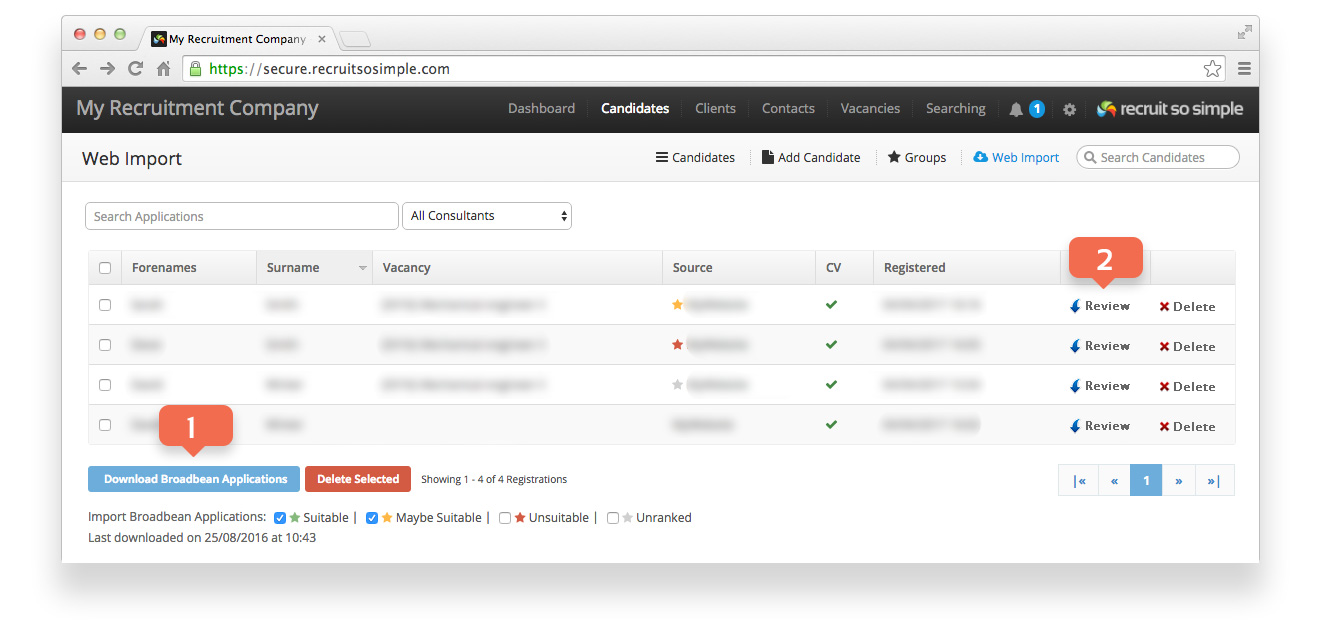
Task: Click the red star in the Source column
Action: click(x=677, y=345)
